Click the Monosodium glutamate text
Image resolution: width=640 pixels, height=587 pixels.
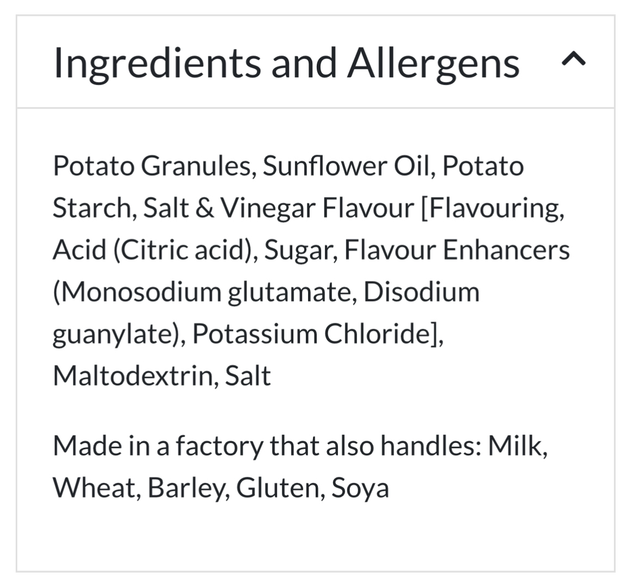click(206, 293)
